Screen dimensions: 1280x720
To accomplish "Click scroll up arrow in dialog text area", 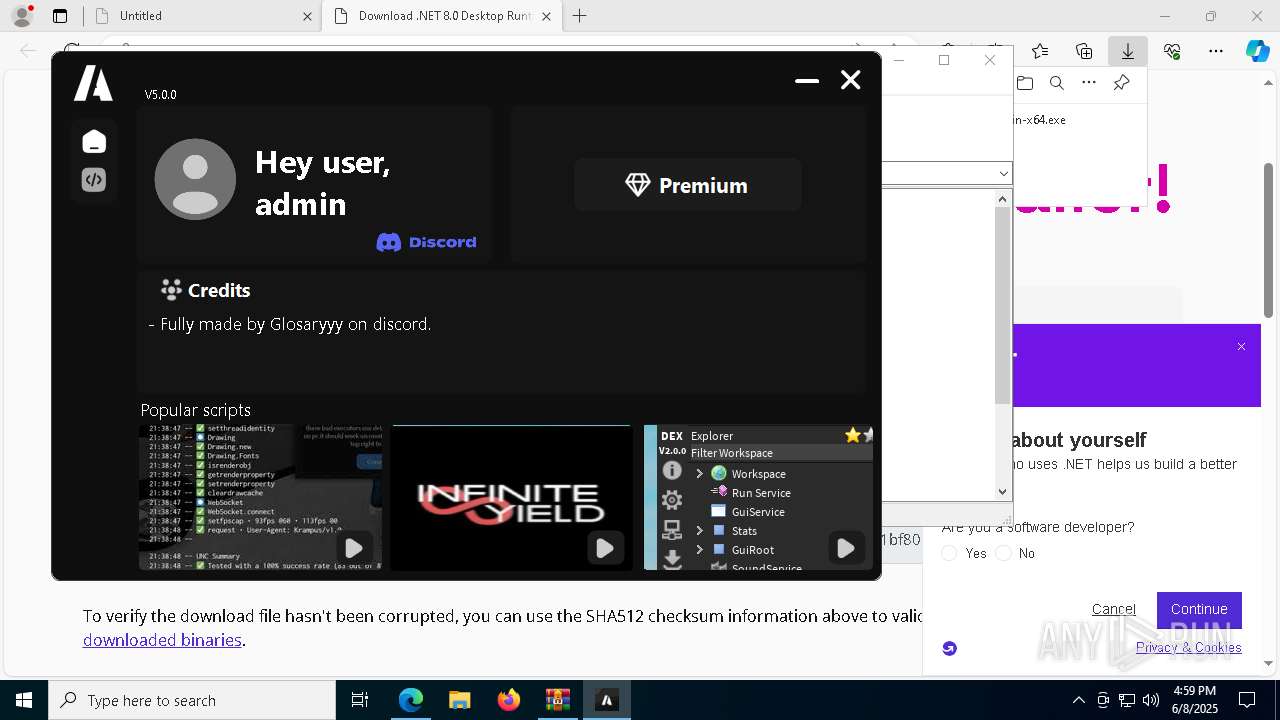I will click(x=1003, y=198).
